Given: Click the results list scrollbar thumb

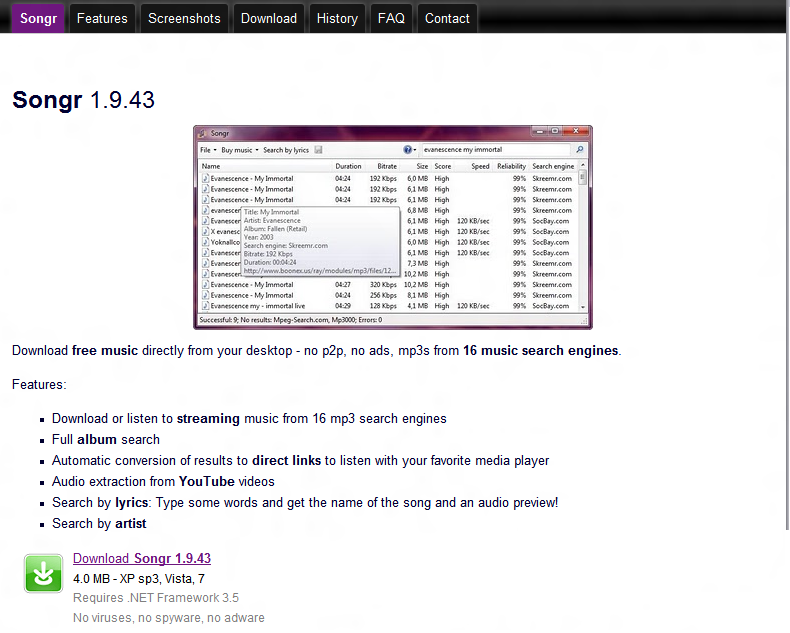Looking at the screenshot, I should coord(583,177).
